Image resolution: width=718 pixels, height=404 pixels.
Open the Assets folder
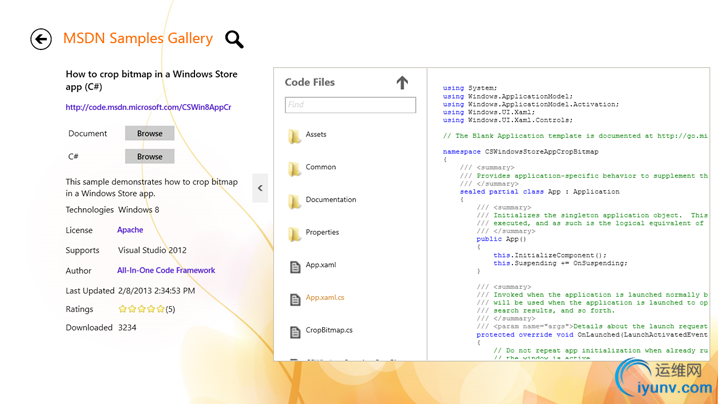click(x=315, y=135)
